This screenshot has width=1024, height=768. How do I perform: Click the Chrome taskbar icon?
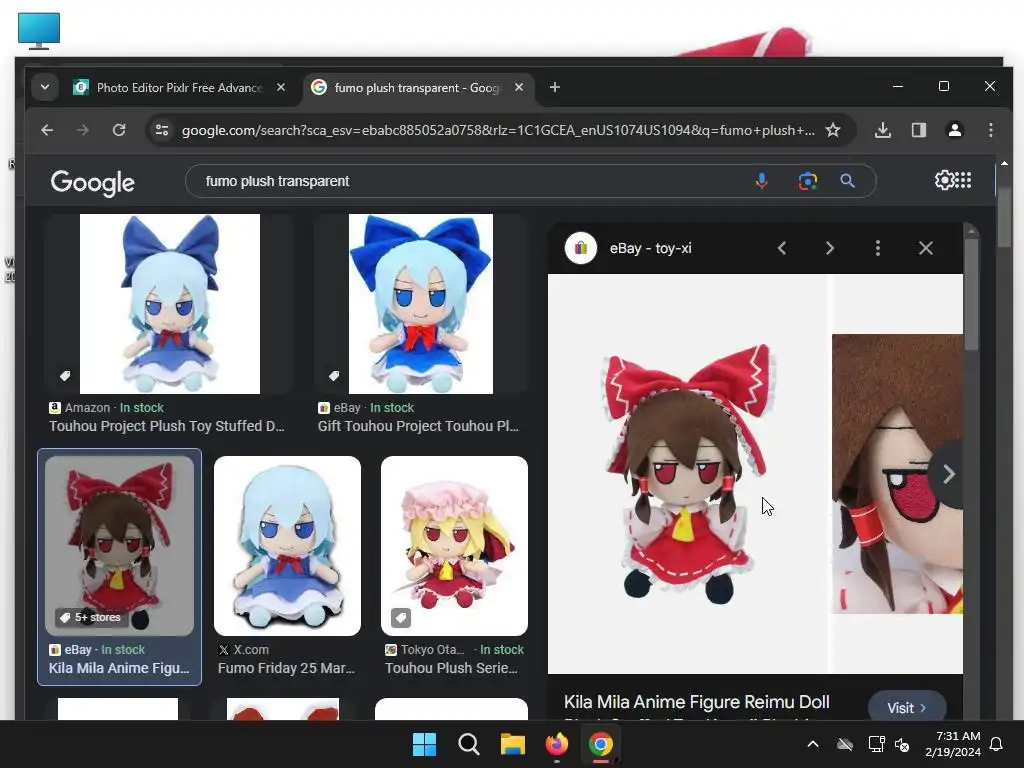(601, 744)
